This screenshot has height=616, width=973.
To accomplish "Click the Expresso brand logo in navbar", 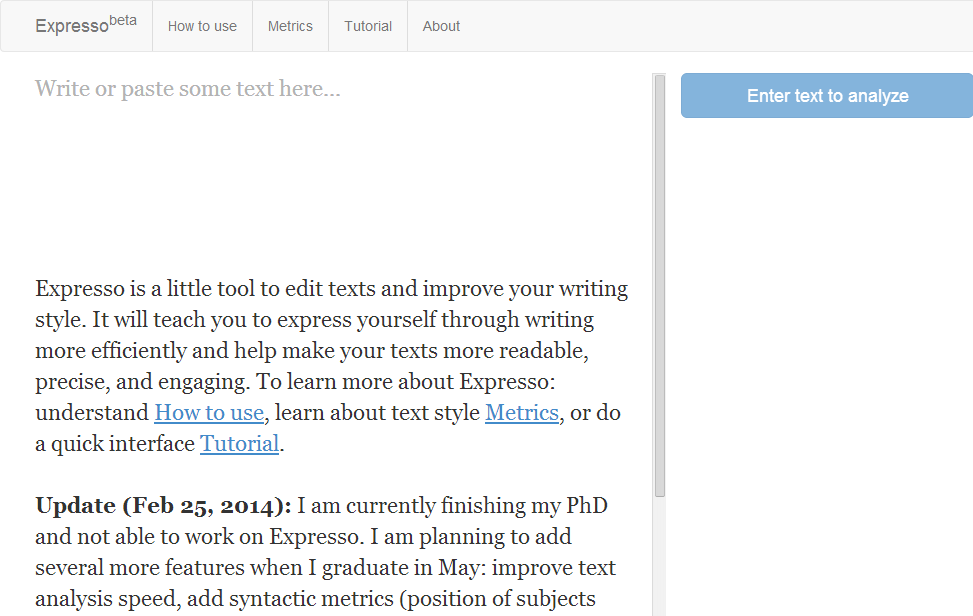I will coord(72,27).
